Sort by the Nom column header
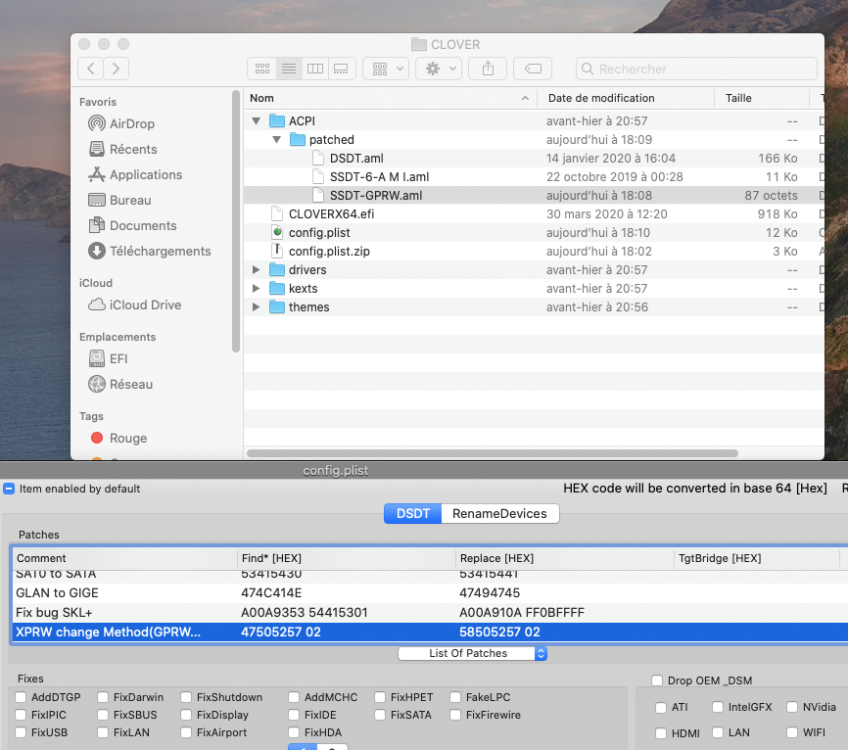Viewport: 848px width, 750px height. [x=390, y=98]
